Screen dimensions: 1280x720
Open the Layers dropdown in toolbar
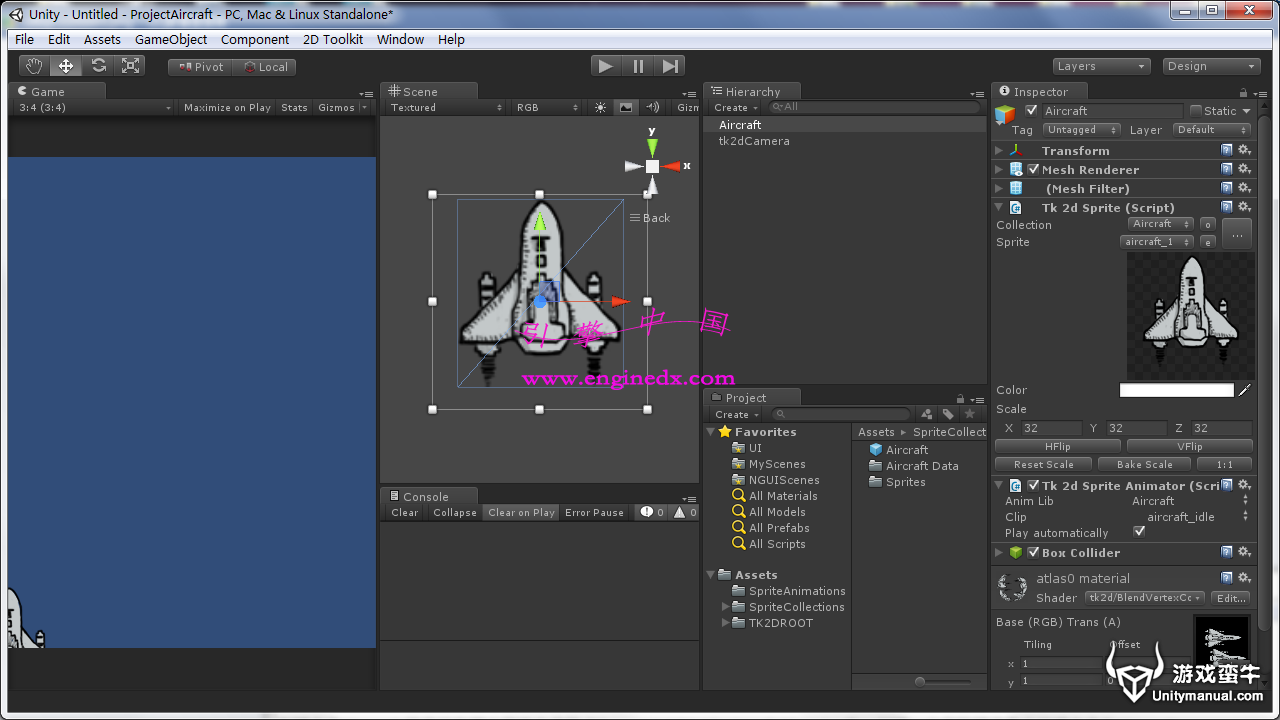1101,66
